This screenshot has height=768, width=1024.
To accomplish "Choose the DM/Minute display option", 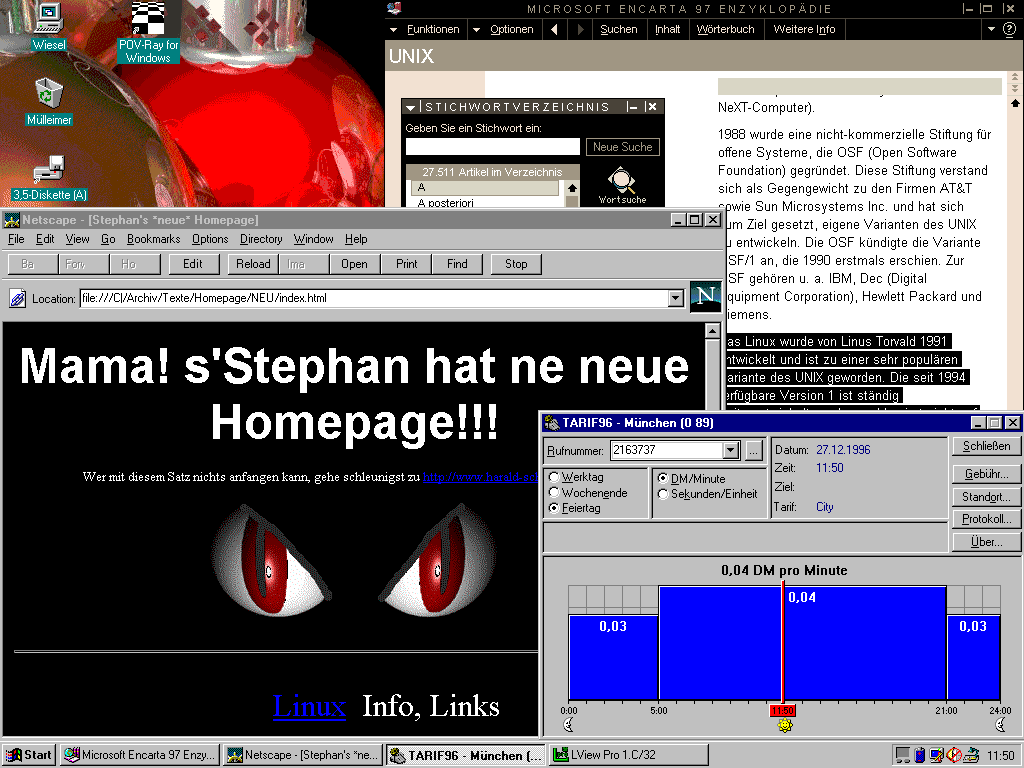I will click(x=663, y=479).
